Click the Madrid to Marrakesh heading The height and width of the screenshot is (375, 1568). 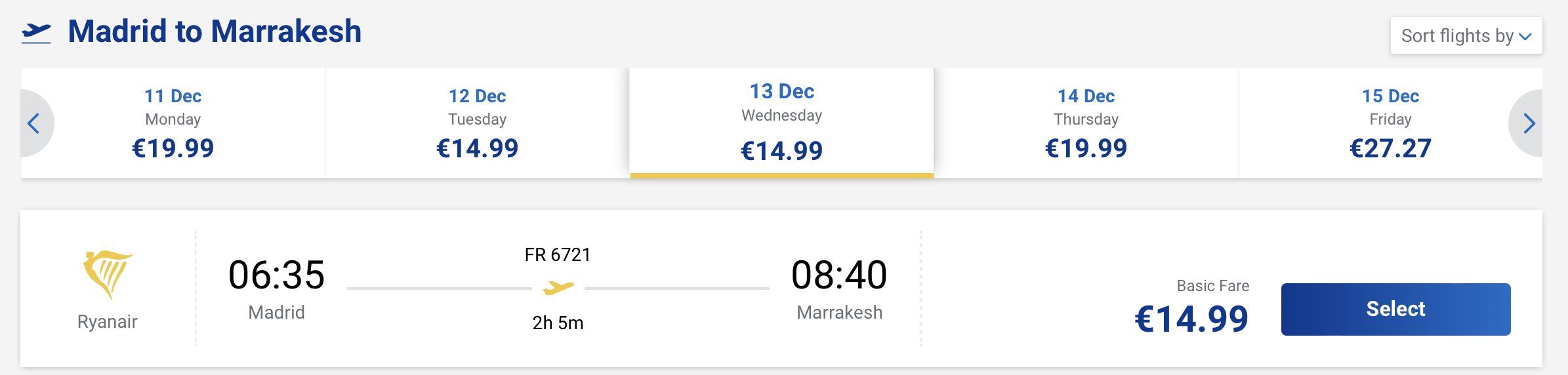point(215,31)
